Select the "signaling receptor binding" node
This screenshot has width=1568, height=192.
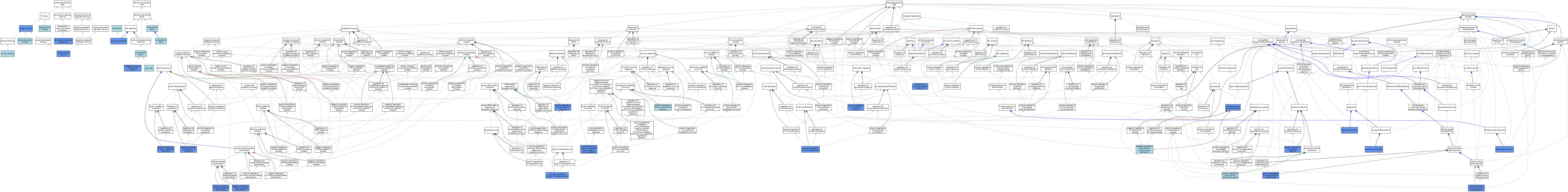[43, 41]
